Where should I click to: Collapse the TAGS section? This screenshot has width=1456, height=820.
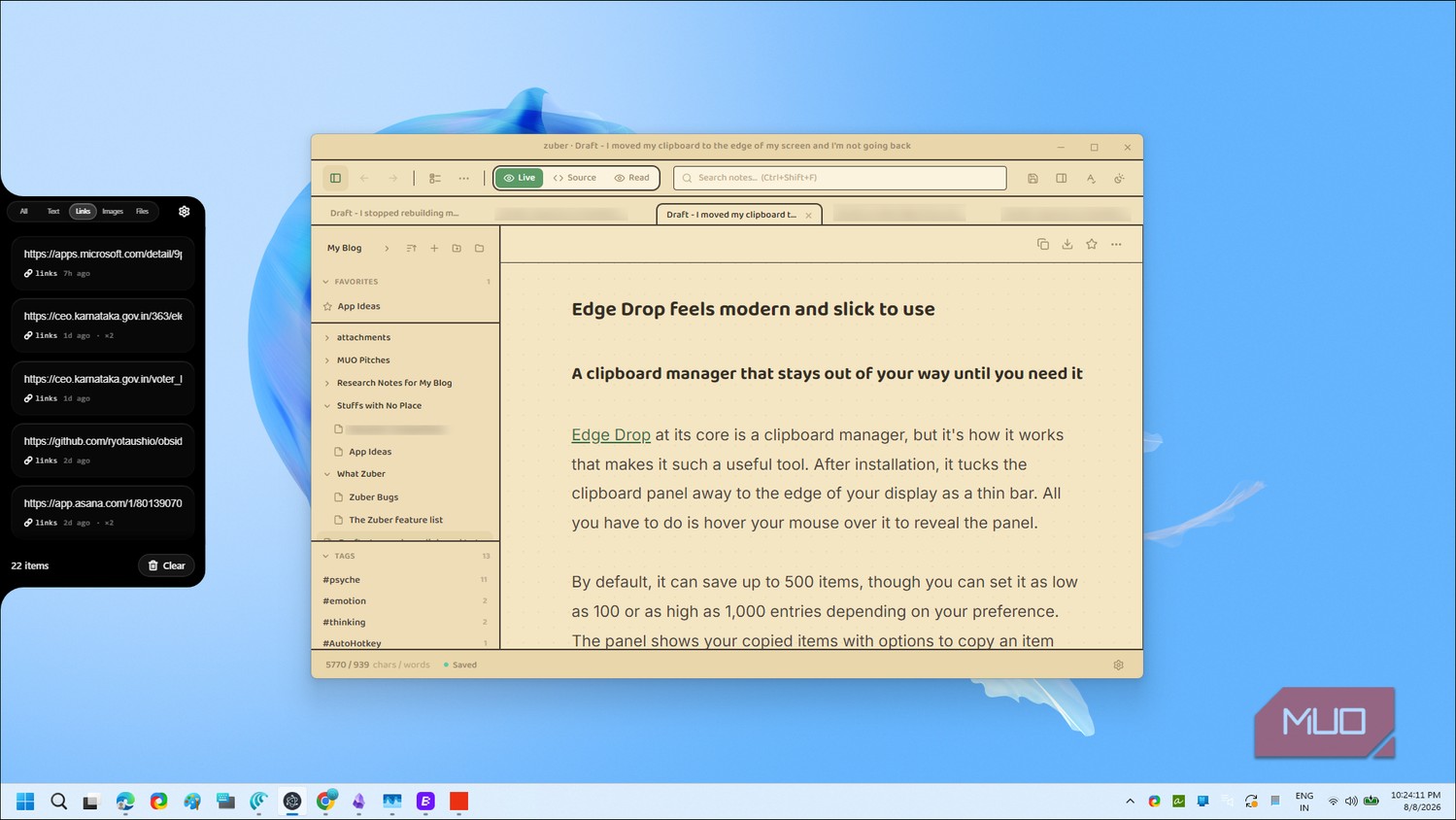coord(326,557)
